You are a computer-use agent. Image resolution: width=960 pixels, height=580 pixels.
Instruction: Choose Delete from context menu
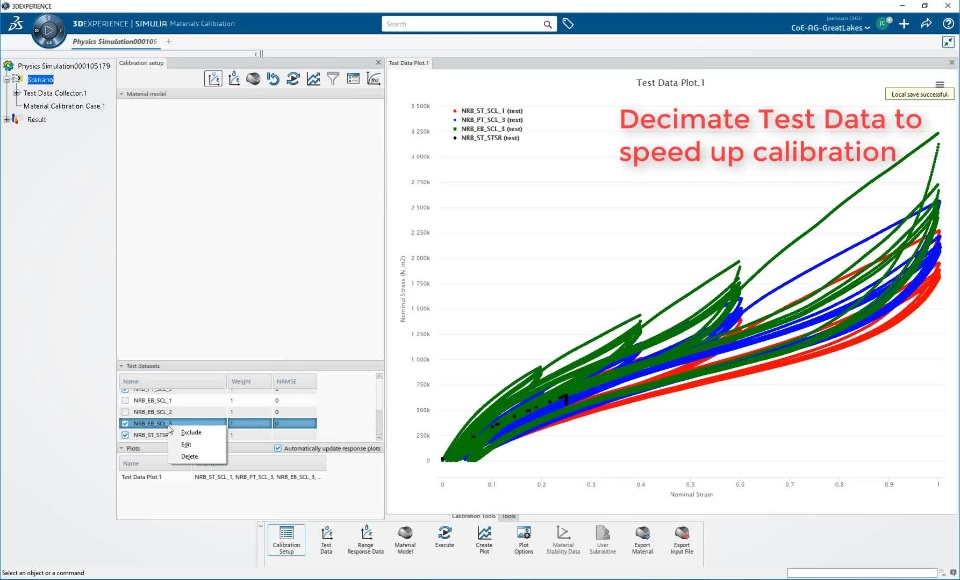(189, 456)
